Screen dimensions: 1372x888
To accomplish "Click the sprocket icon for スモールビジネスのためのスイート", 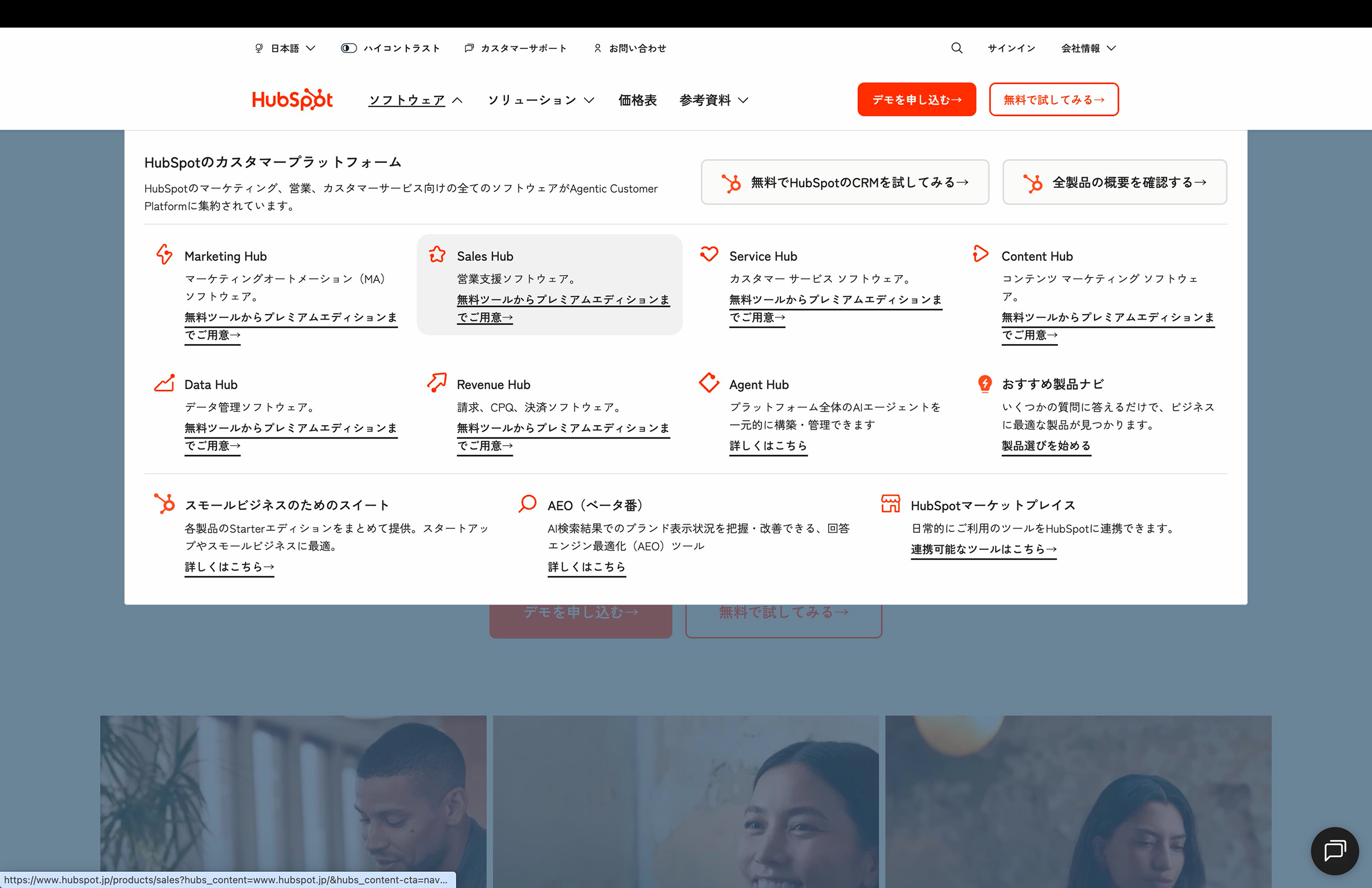I will [164, 503].
